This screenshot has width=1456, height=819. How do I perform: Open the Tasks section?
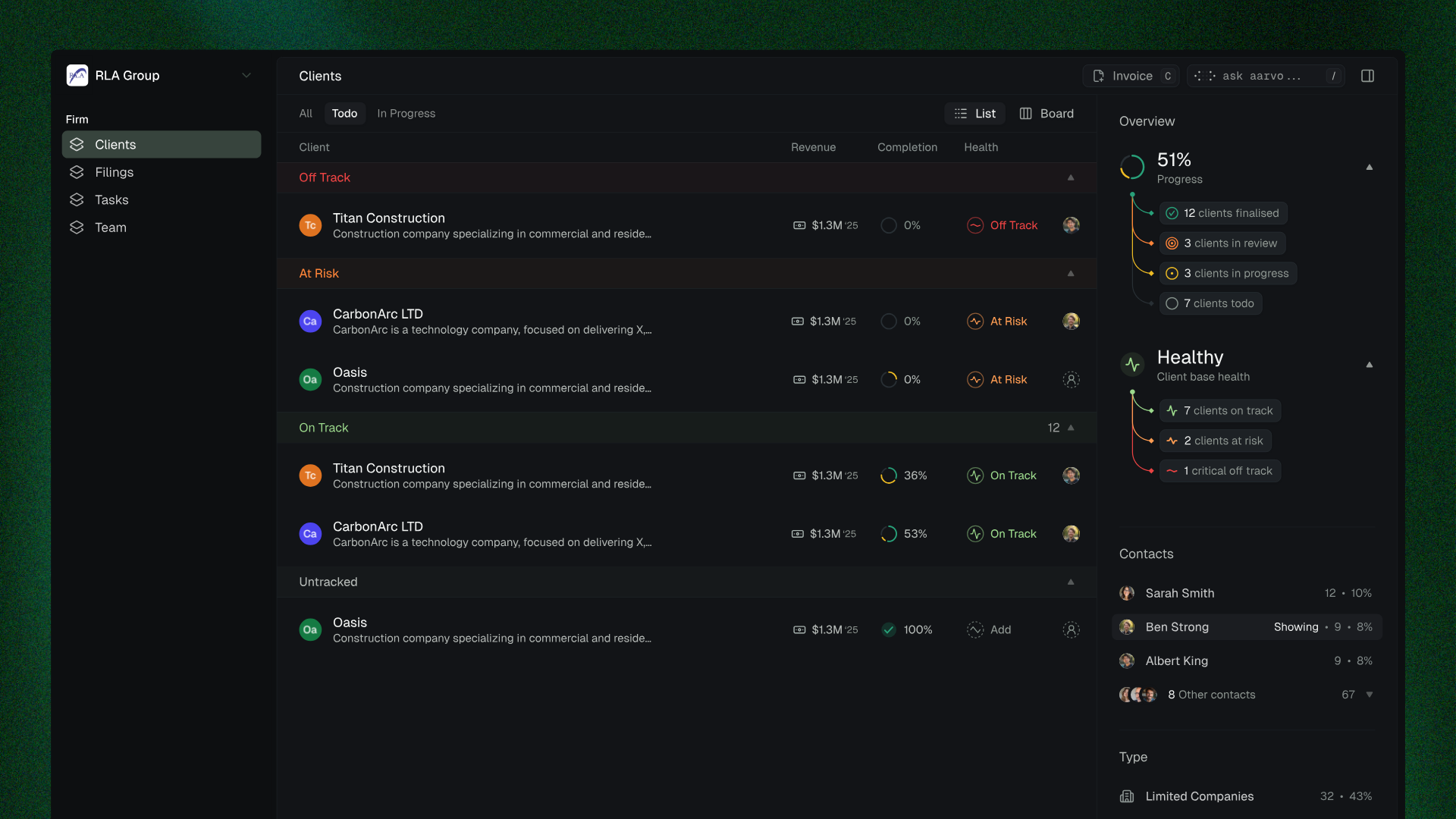pos(111,199)
